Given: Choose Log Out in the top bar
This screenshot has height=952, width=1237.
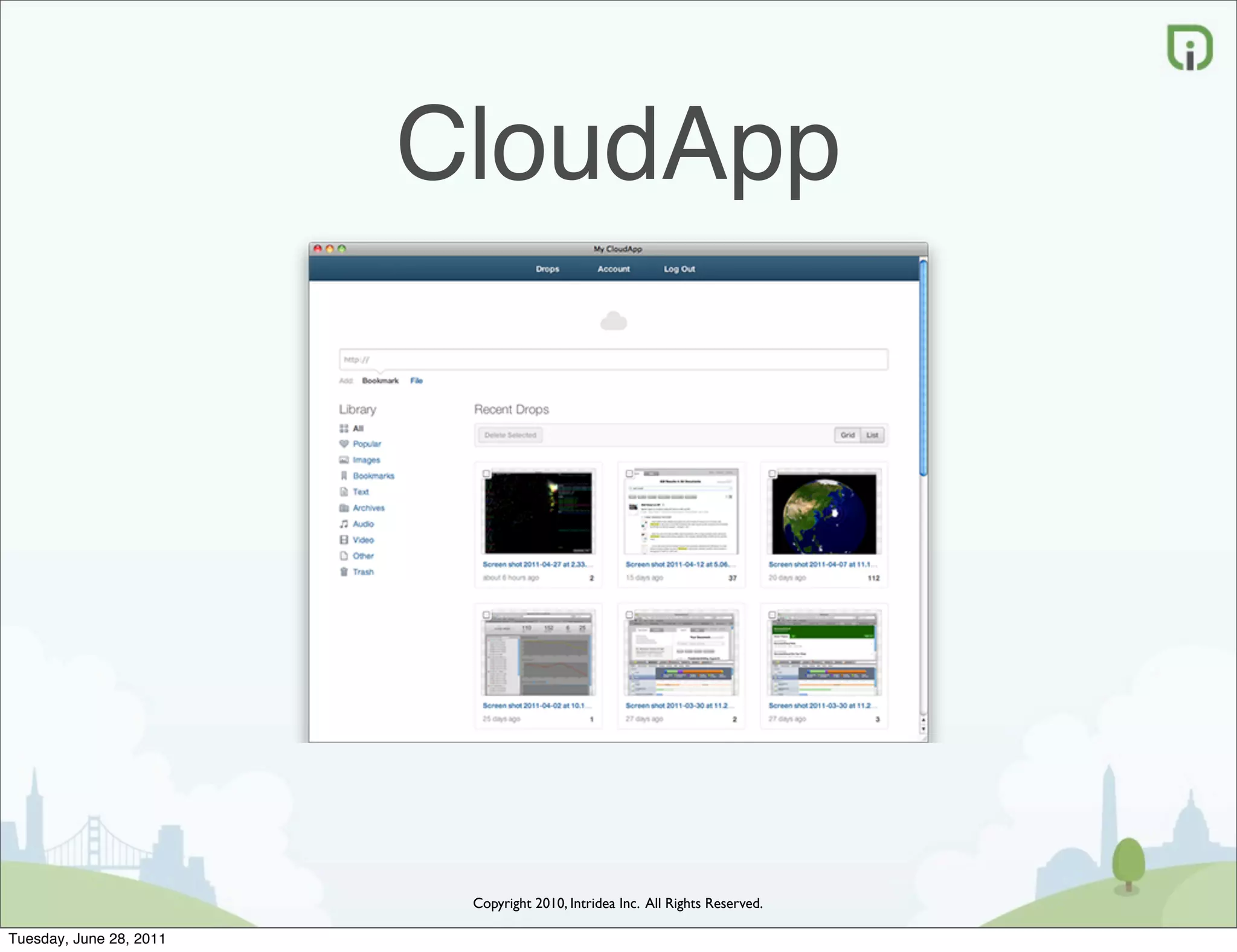Looking at the screenshot, I should [x=680, y=269].
